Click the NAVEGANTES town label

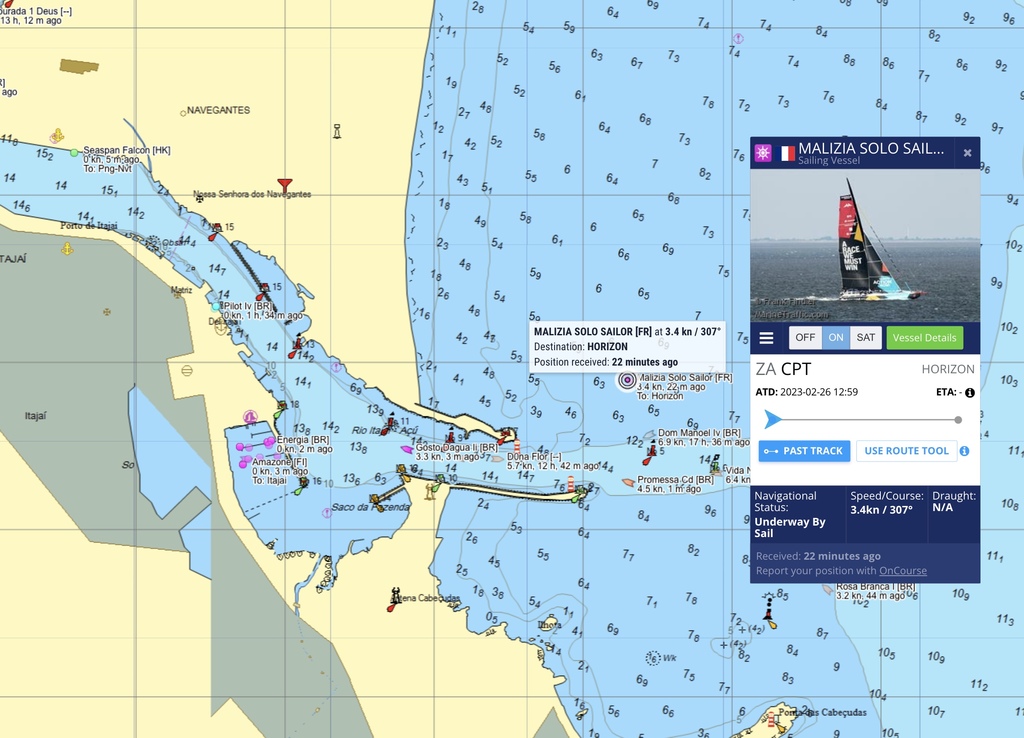pos(218,110)
